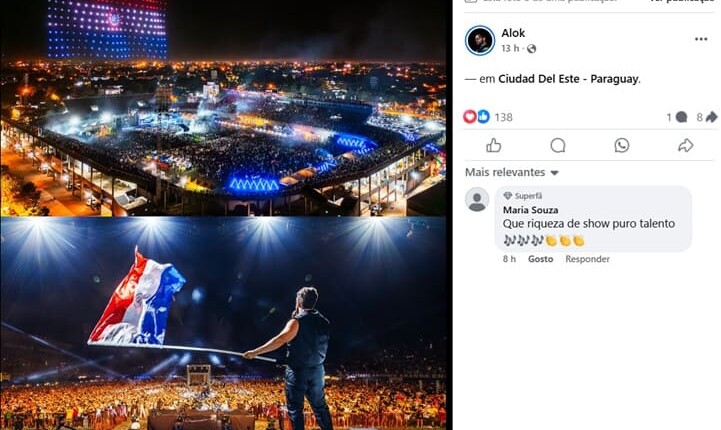The image size is (721, 430).
Task: Click the public audience globe icon
Action: pyautogui.click(x=531, y=49)
